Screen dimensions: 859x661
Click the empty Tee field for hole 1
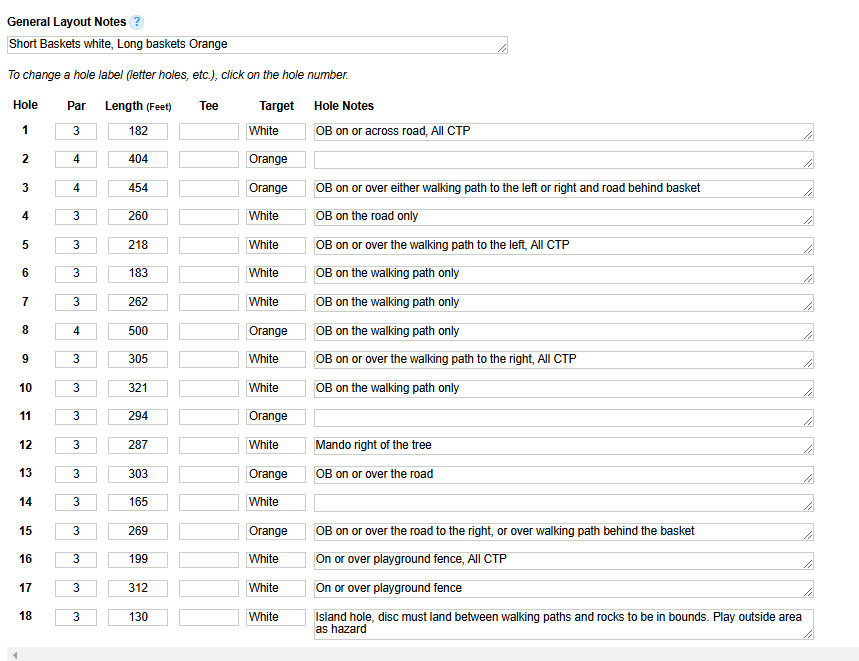209,131
